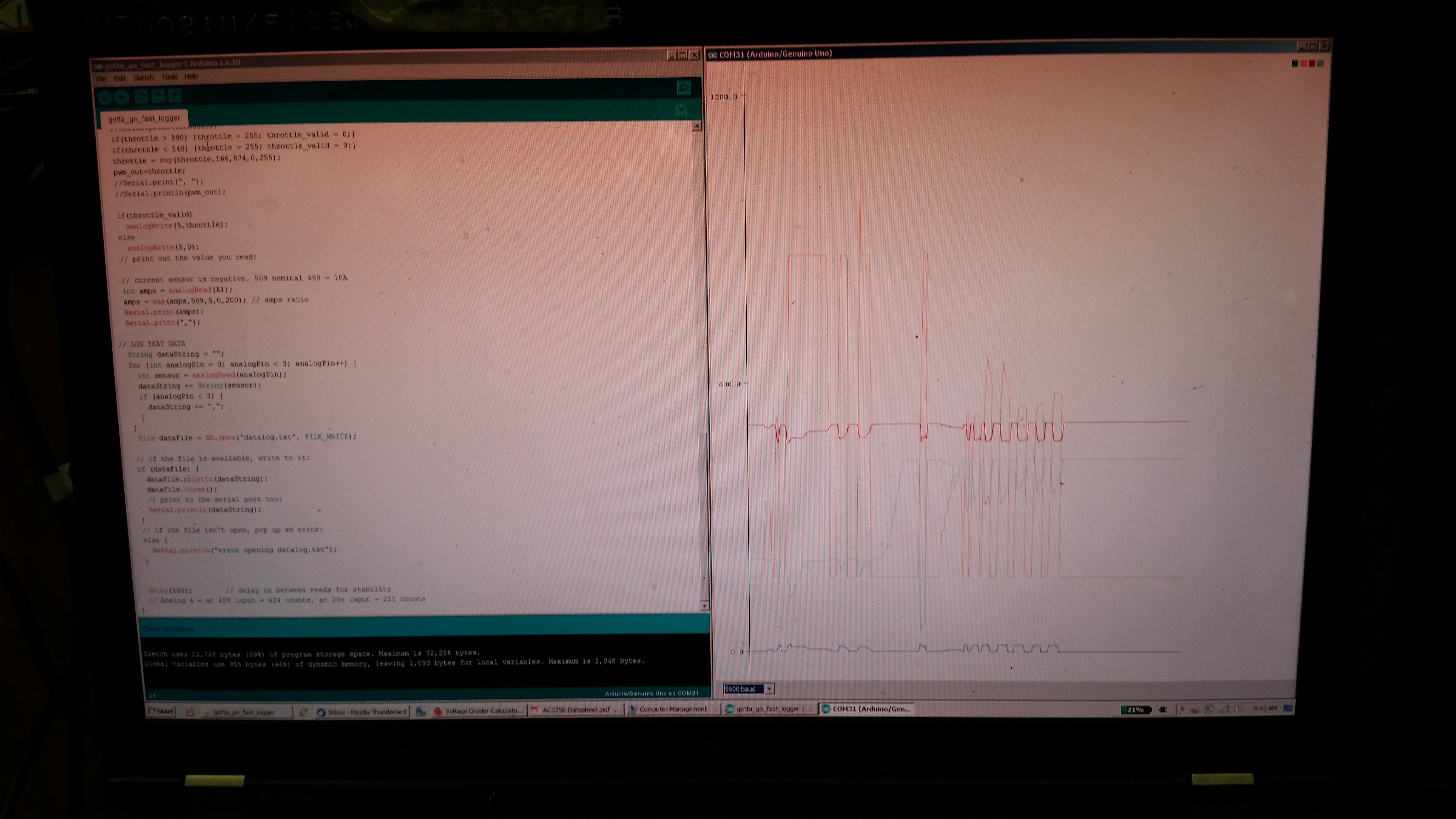This screenshot has height=819, width=1456.
Task: Click the code line 'delay(100);'
Action: click(170, 591)
